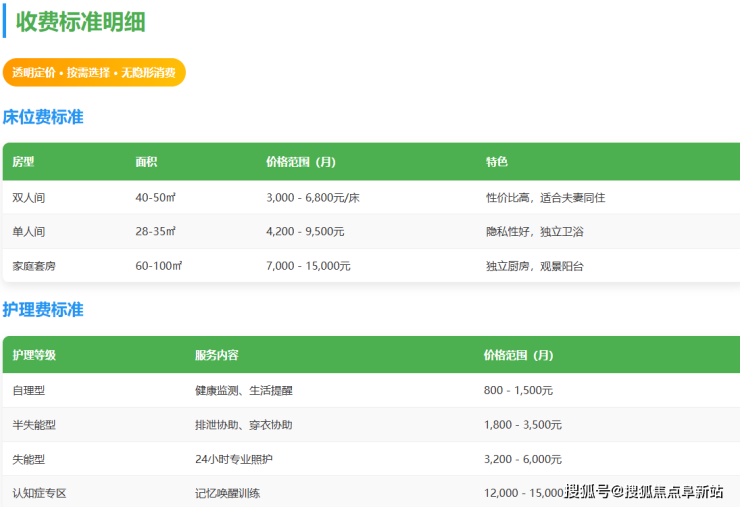Select the 自理型 care level row
The height and width of the screenshot is (507, 740).
[28, 390]
